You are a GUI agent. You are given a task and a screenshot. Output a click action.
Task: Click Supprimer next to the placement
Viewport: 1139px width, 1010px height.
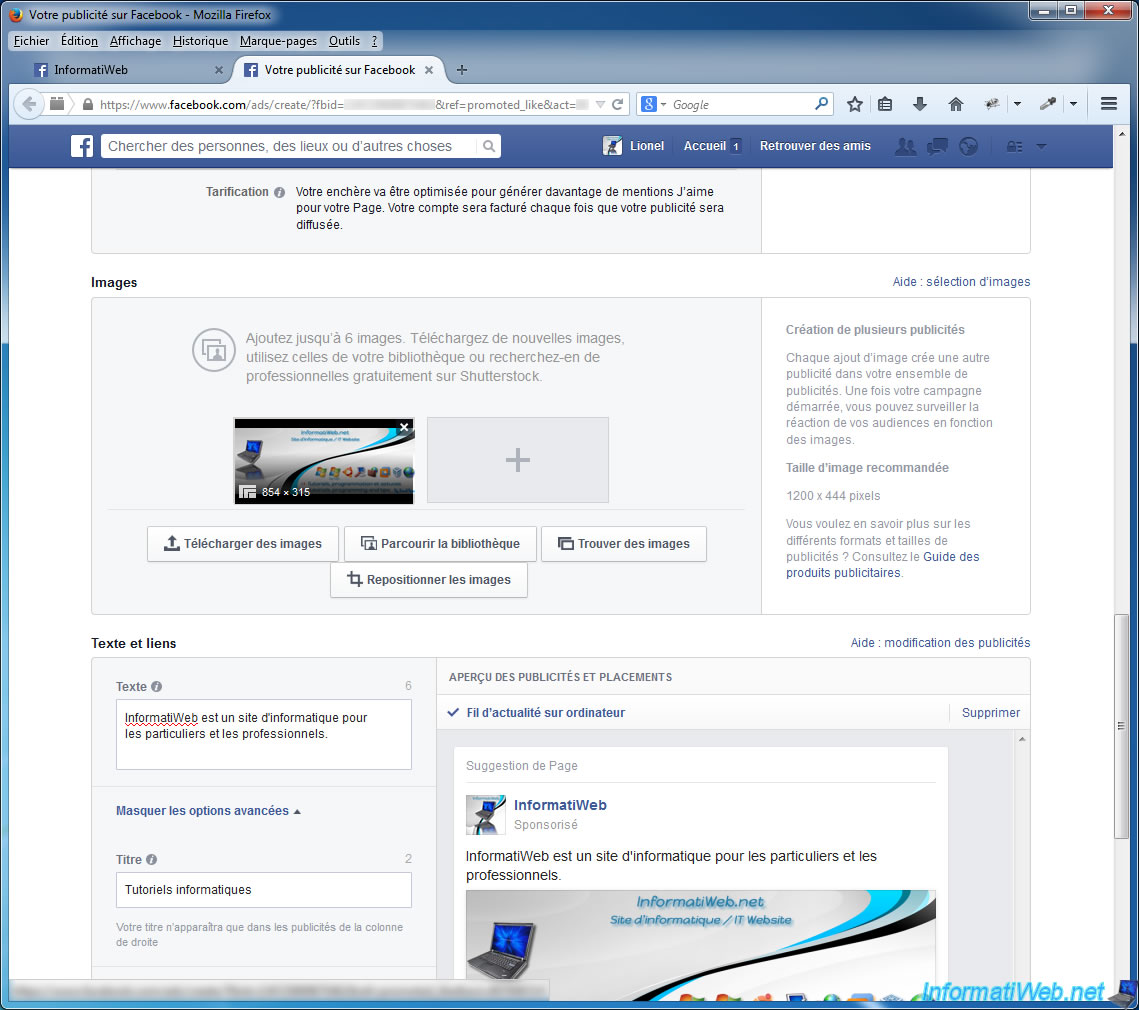[x=991, y=713]
